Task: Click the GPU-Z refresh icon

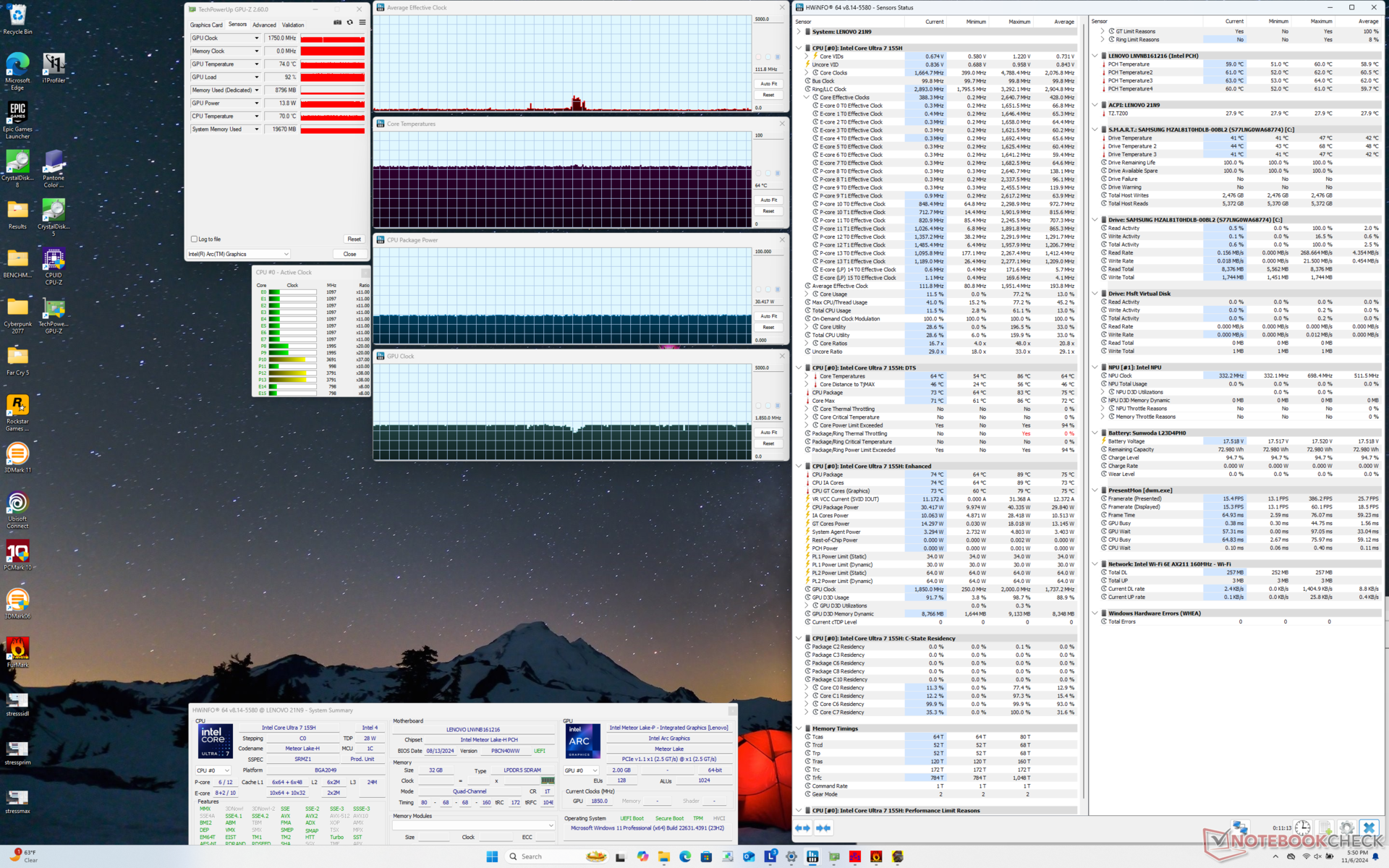Action: point(350,22)
